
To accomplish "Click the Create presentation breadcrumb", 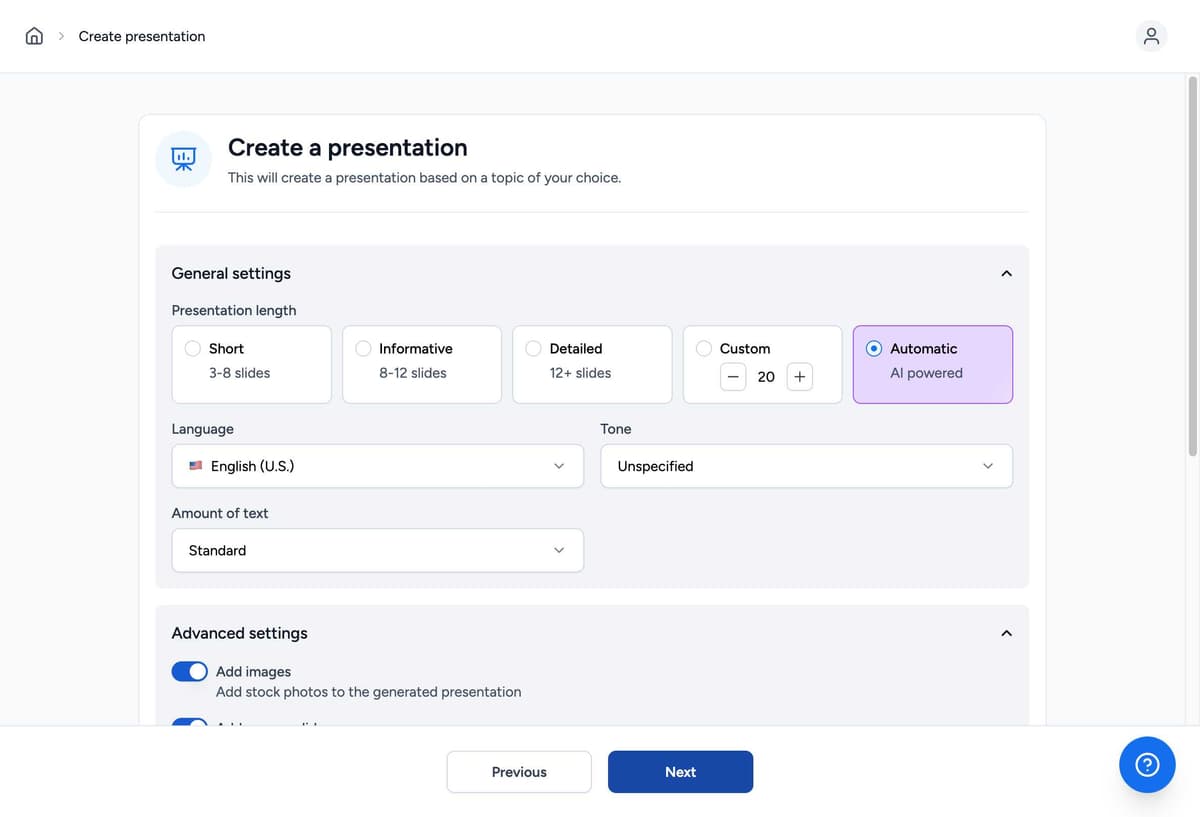I will (x=142, y=36).
